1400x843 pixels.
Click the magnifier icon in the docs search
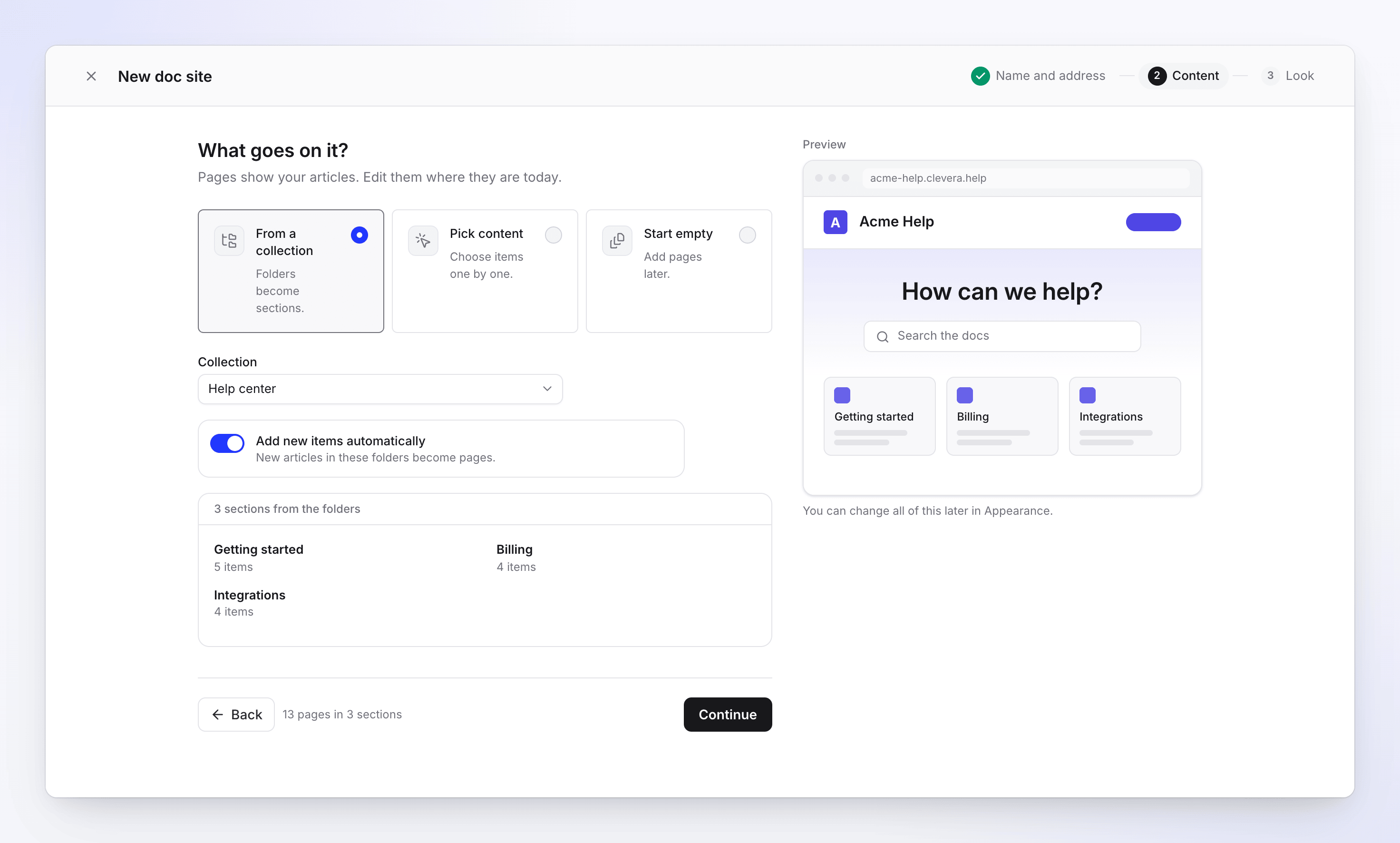[882, 336]
